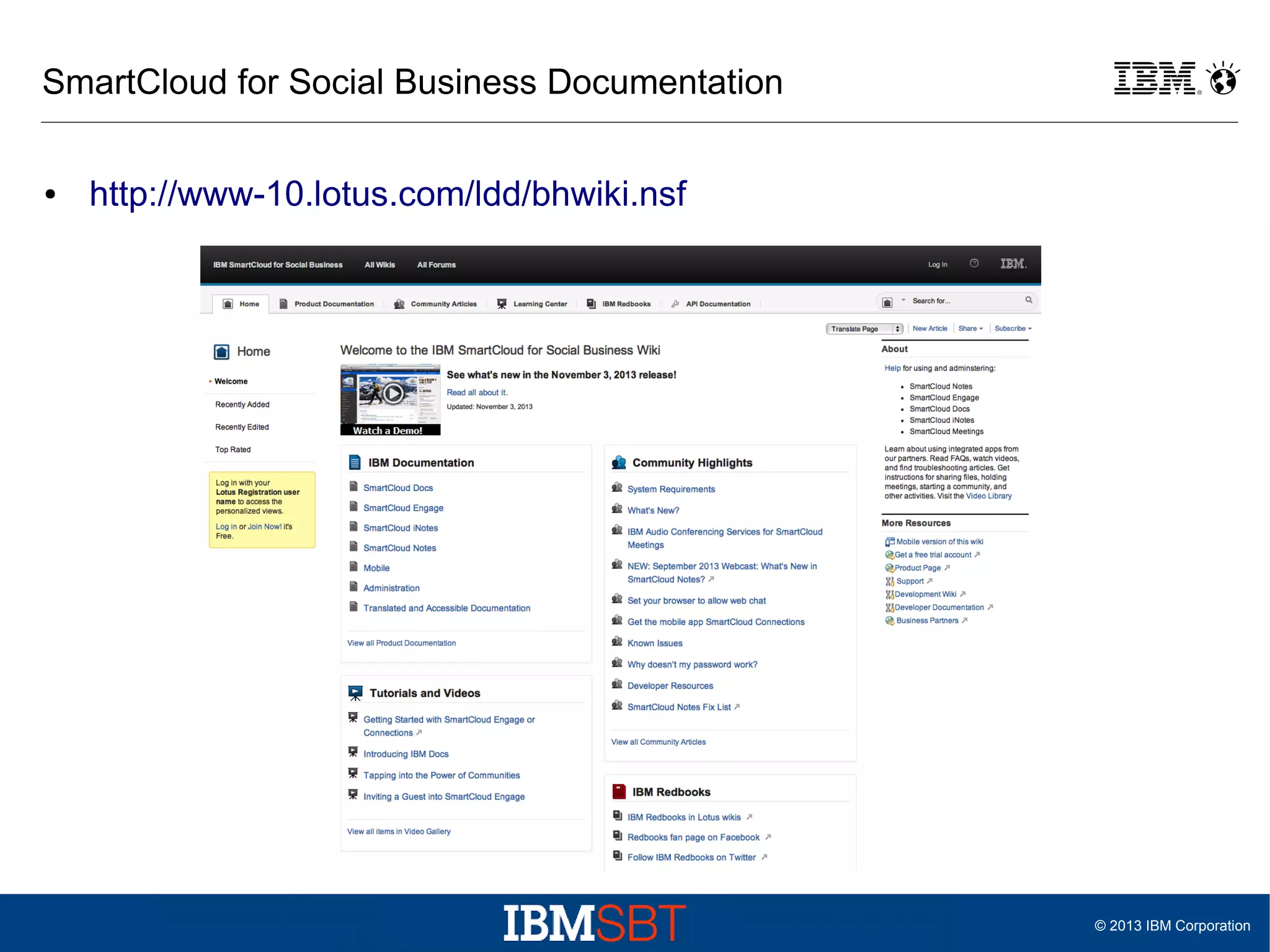1270x952 pixels.
Task: Click the Help link in About panel
Action: [x=892, y=368]
